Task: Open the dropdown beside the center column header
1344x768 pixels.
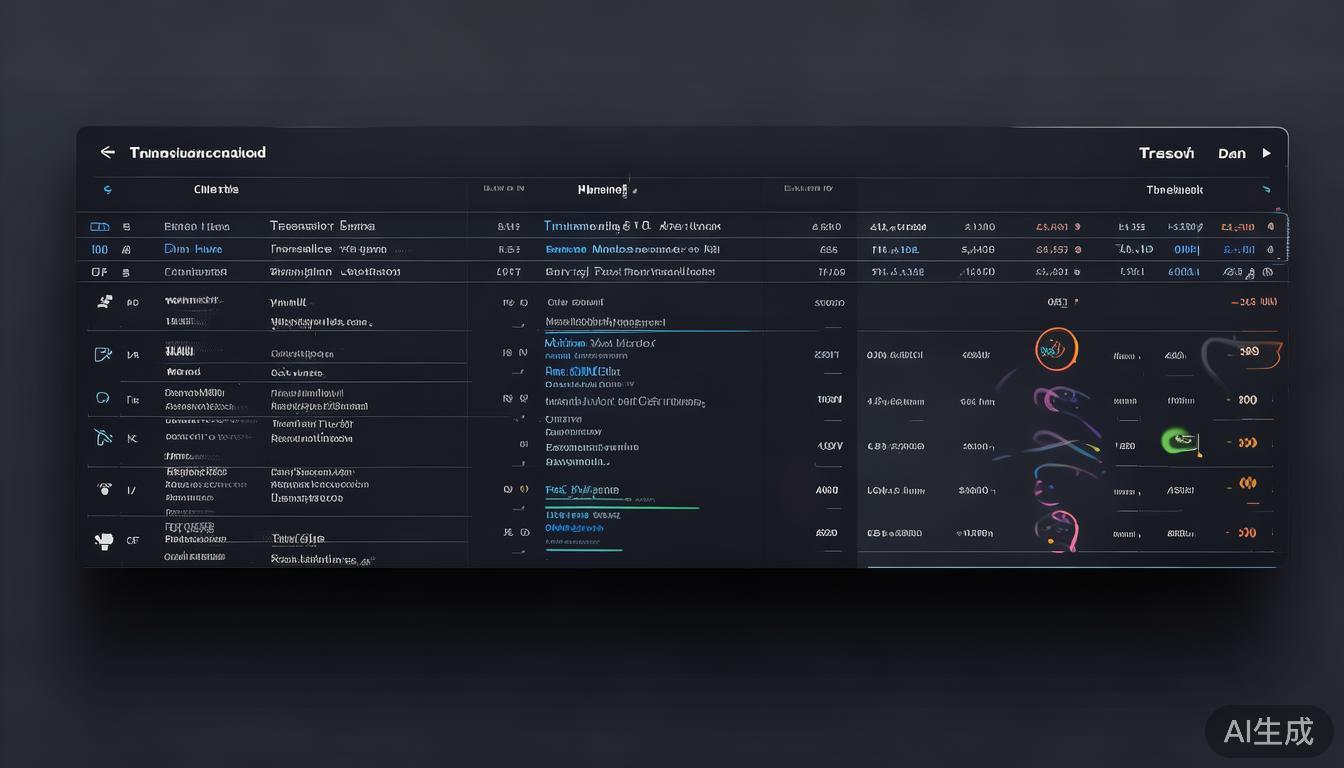Action: click(633, 190)
